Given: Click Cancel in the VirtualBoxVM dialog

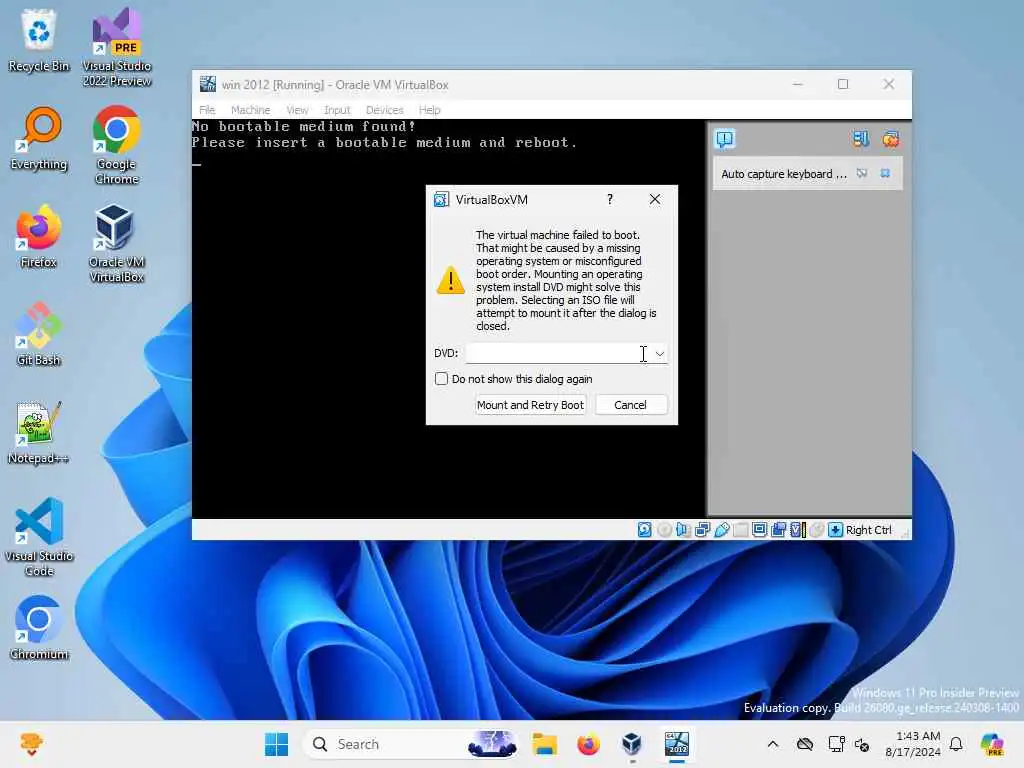Looking at the screenshot, I should coord(631,405).
